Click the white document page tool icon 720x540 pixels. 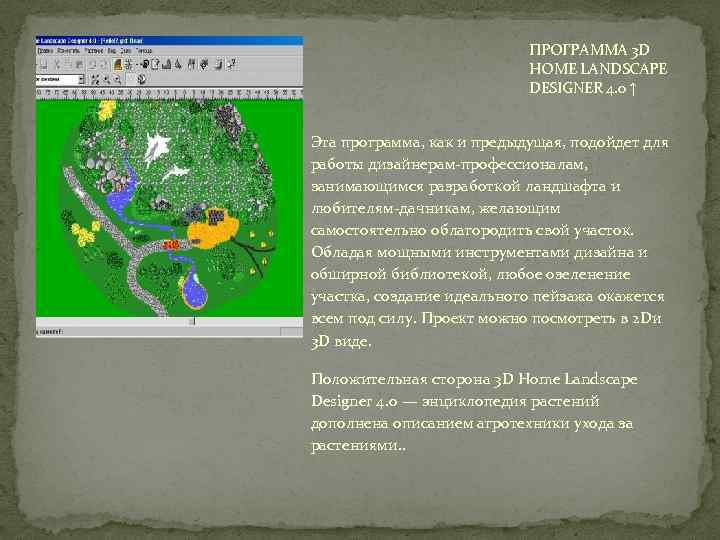(x=155, y=65)
